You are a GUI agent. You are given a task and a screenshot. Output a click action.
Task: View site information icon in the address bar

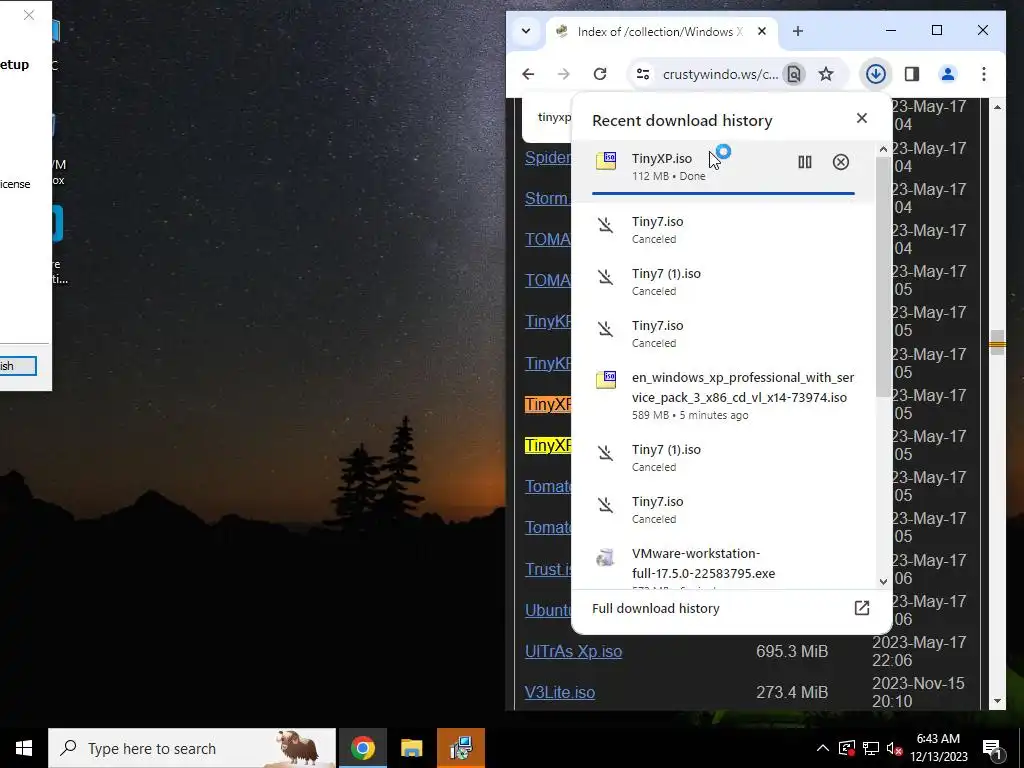pyautogui.click(x=643, y=74)
